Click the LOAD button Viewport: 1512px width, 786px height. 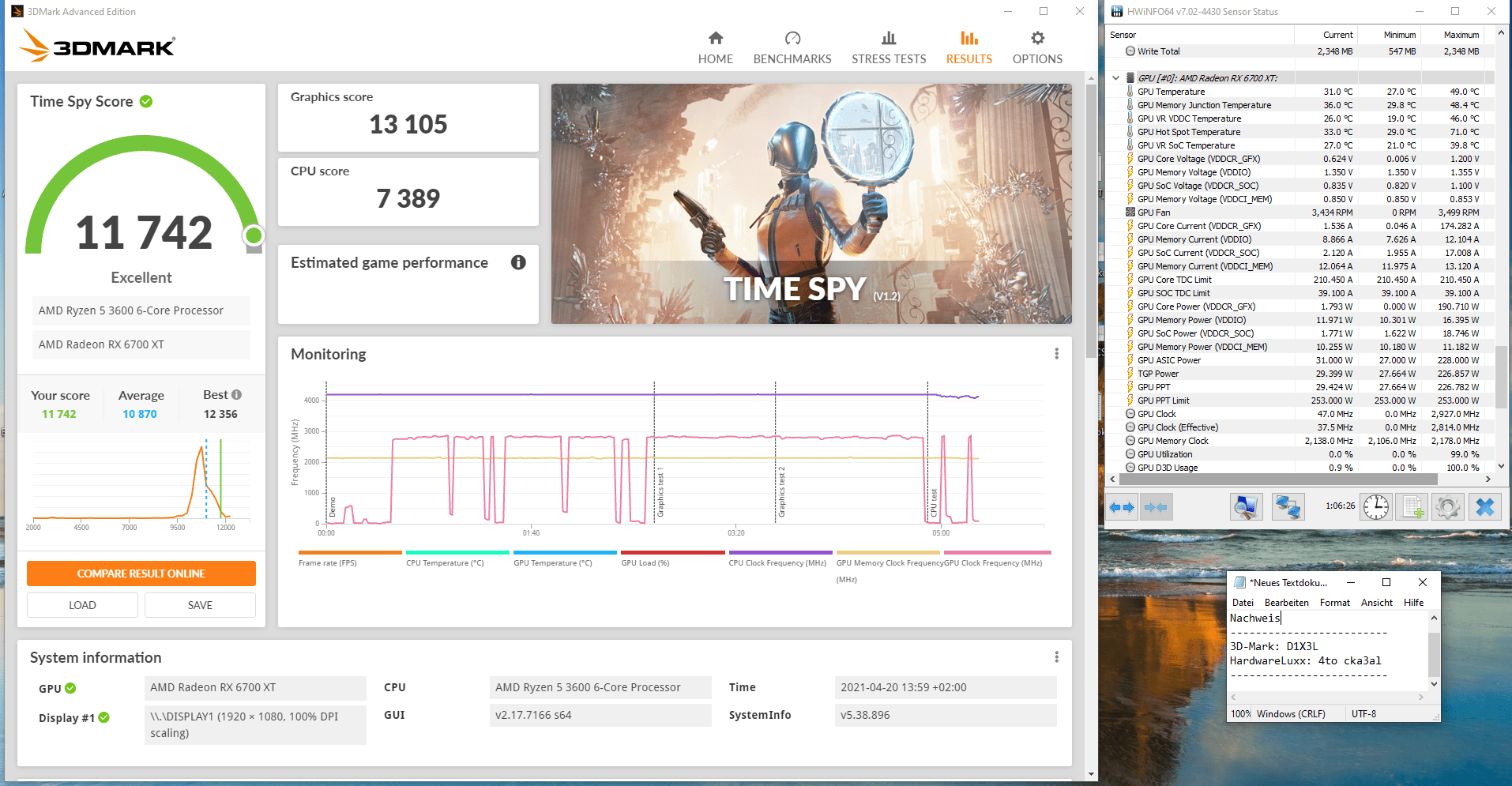click(x=82, y=605)
